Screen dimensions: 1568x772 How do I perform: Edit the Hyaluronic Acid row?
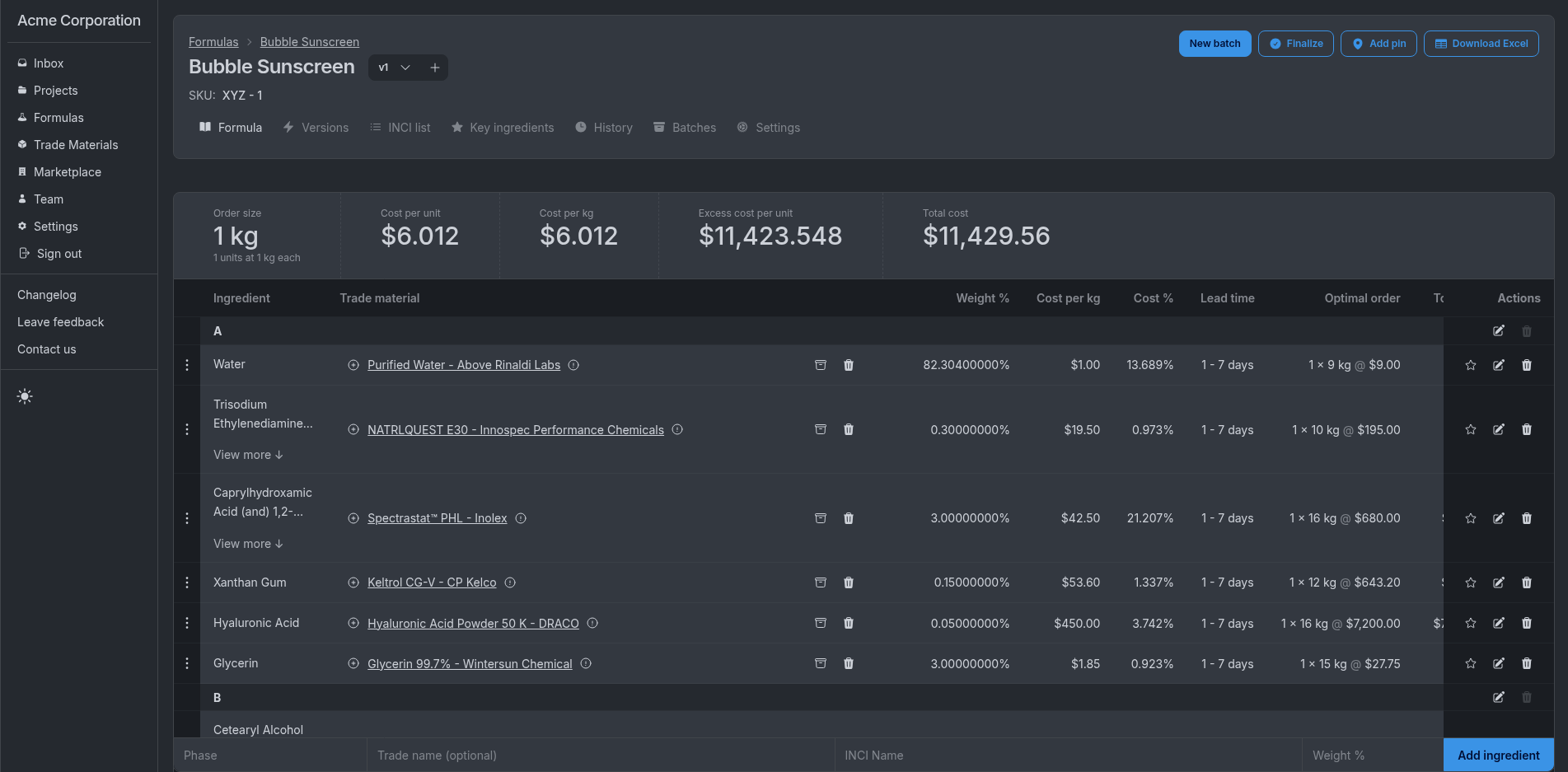tap(1499, 623)
